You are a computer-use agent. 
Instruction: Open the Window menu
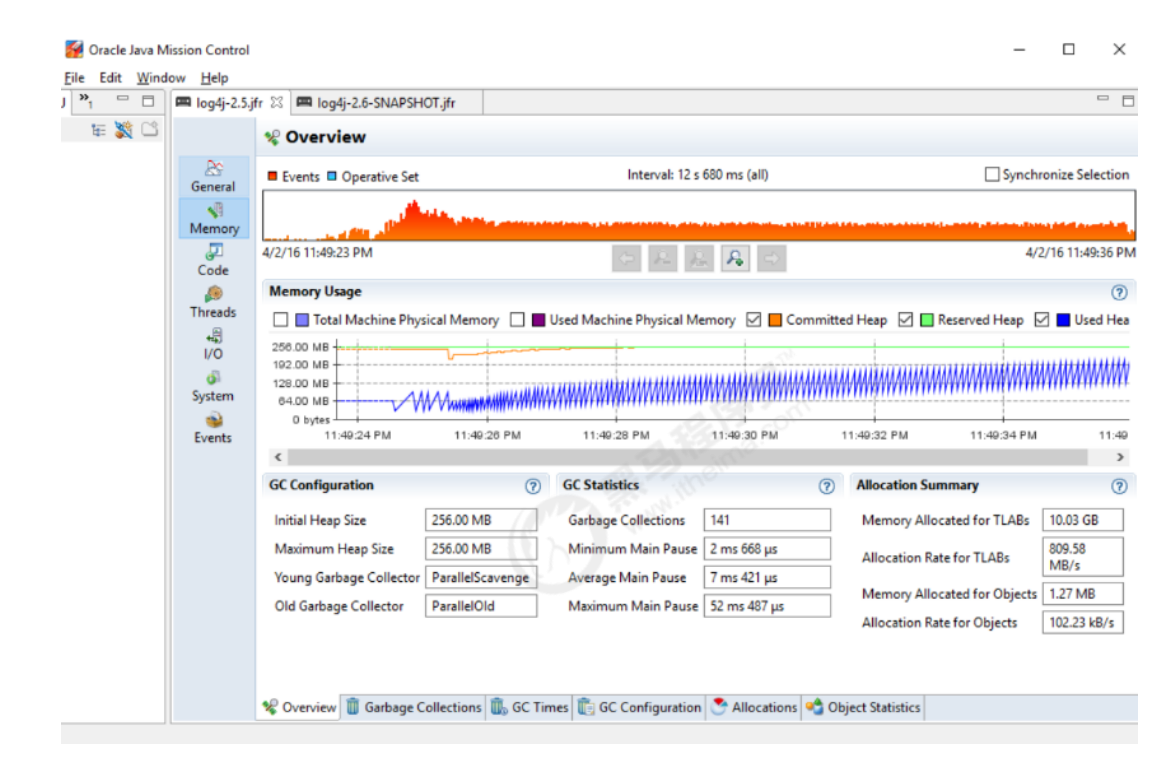(161, 77)
